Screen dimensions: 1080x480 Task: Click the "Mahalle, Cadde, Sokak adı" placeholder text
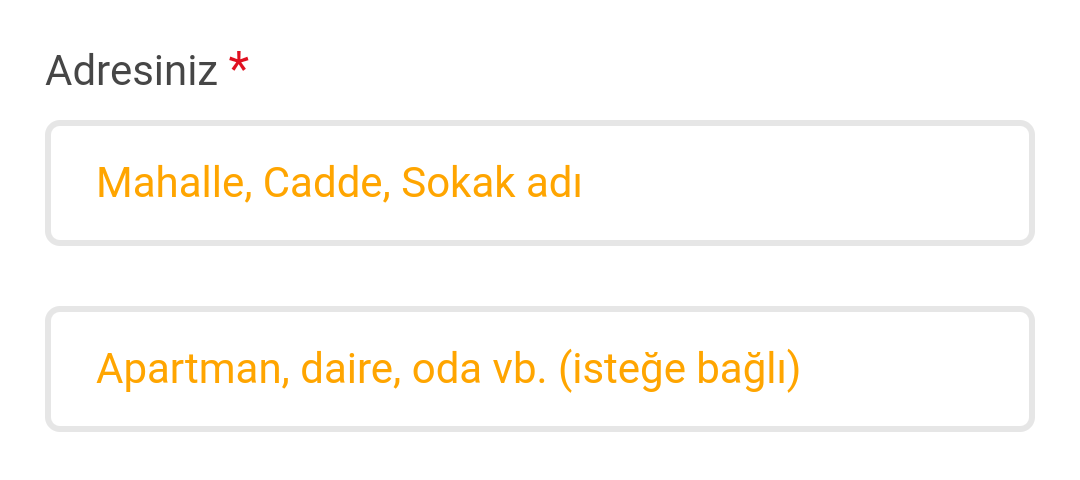[x=339, y=183]
